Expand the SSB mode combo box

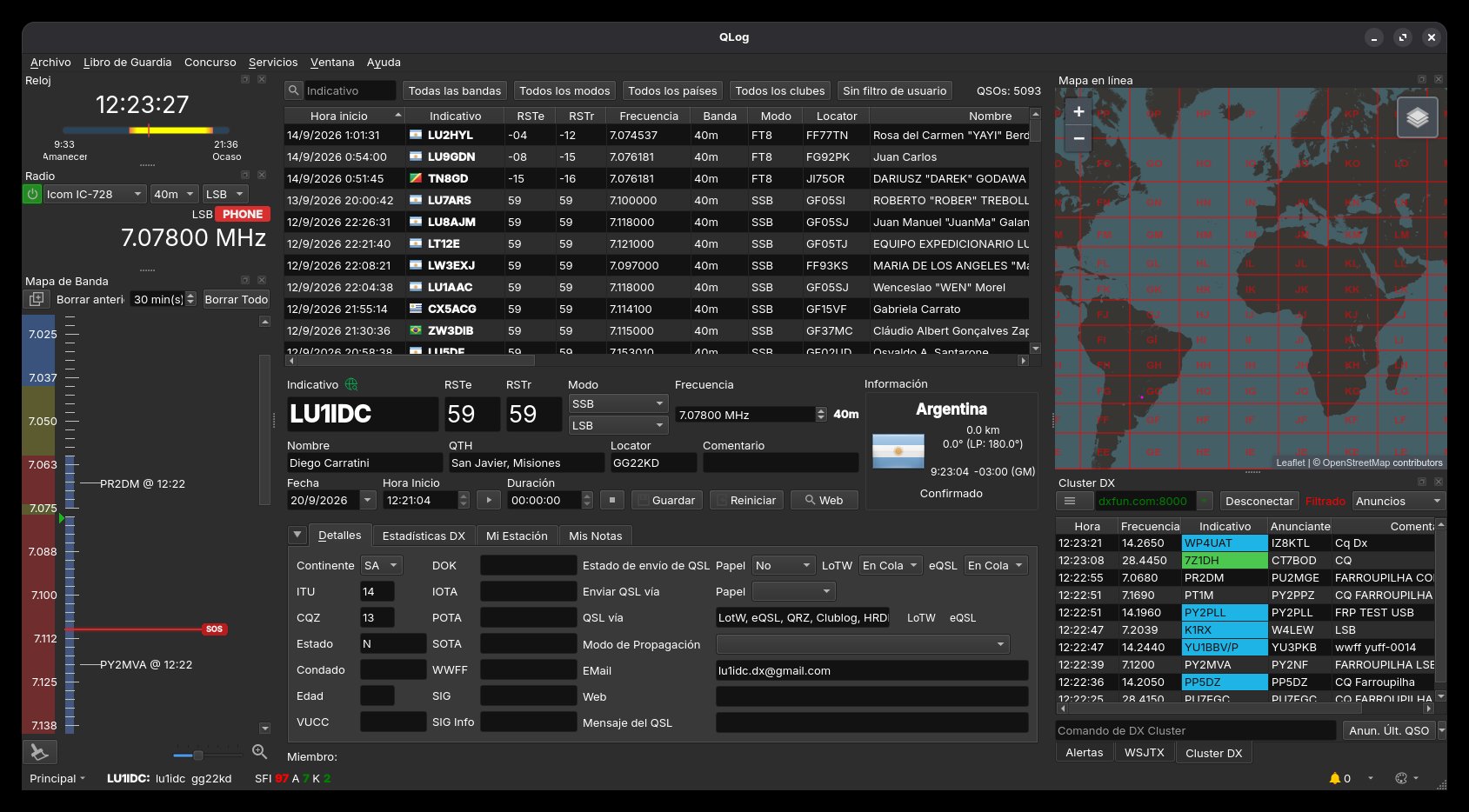coord(618,403)
